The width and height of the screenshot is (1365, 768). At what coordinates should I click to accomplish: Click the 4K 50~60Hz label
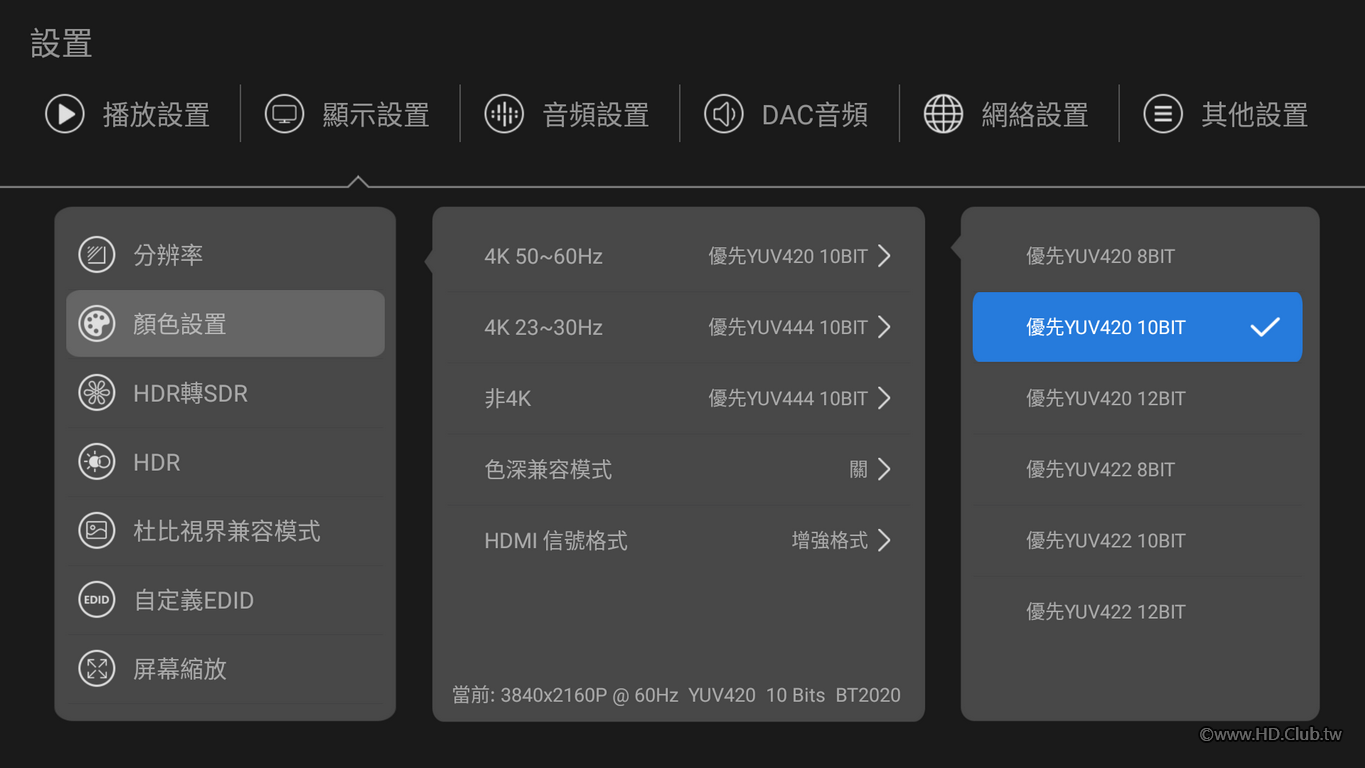(x=543, y=256)
